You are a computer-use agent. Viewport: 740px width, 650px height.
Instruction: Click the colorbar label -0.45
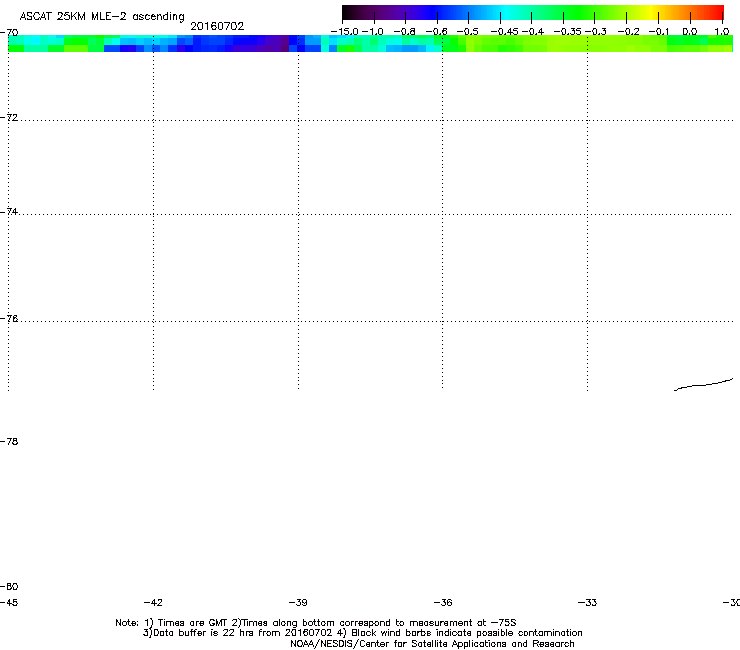tap(505, 32)
